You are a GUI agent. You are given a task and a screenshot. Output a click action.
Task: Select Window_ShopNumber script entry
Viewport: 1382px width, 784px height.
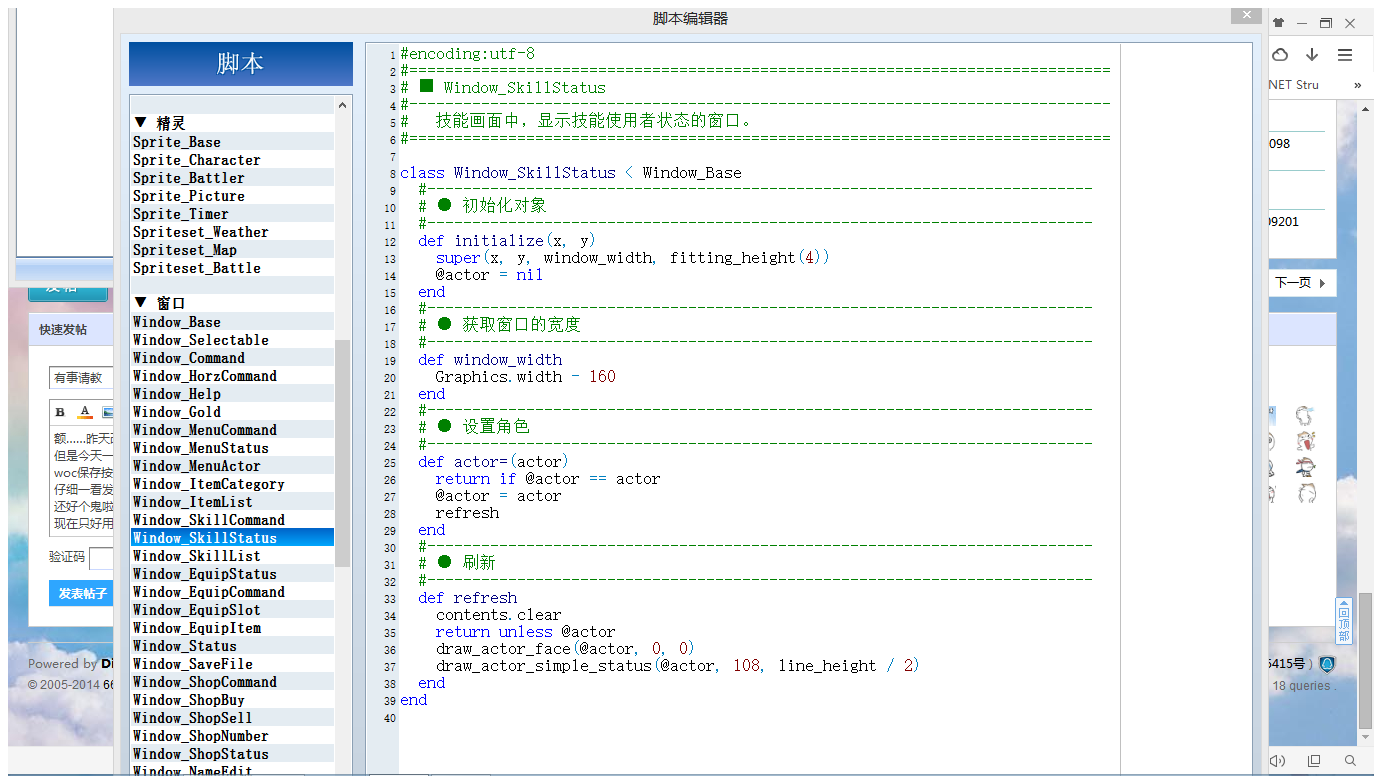click(x=232, y=736)
